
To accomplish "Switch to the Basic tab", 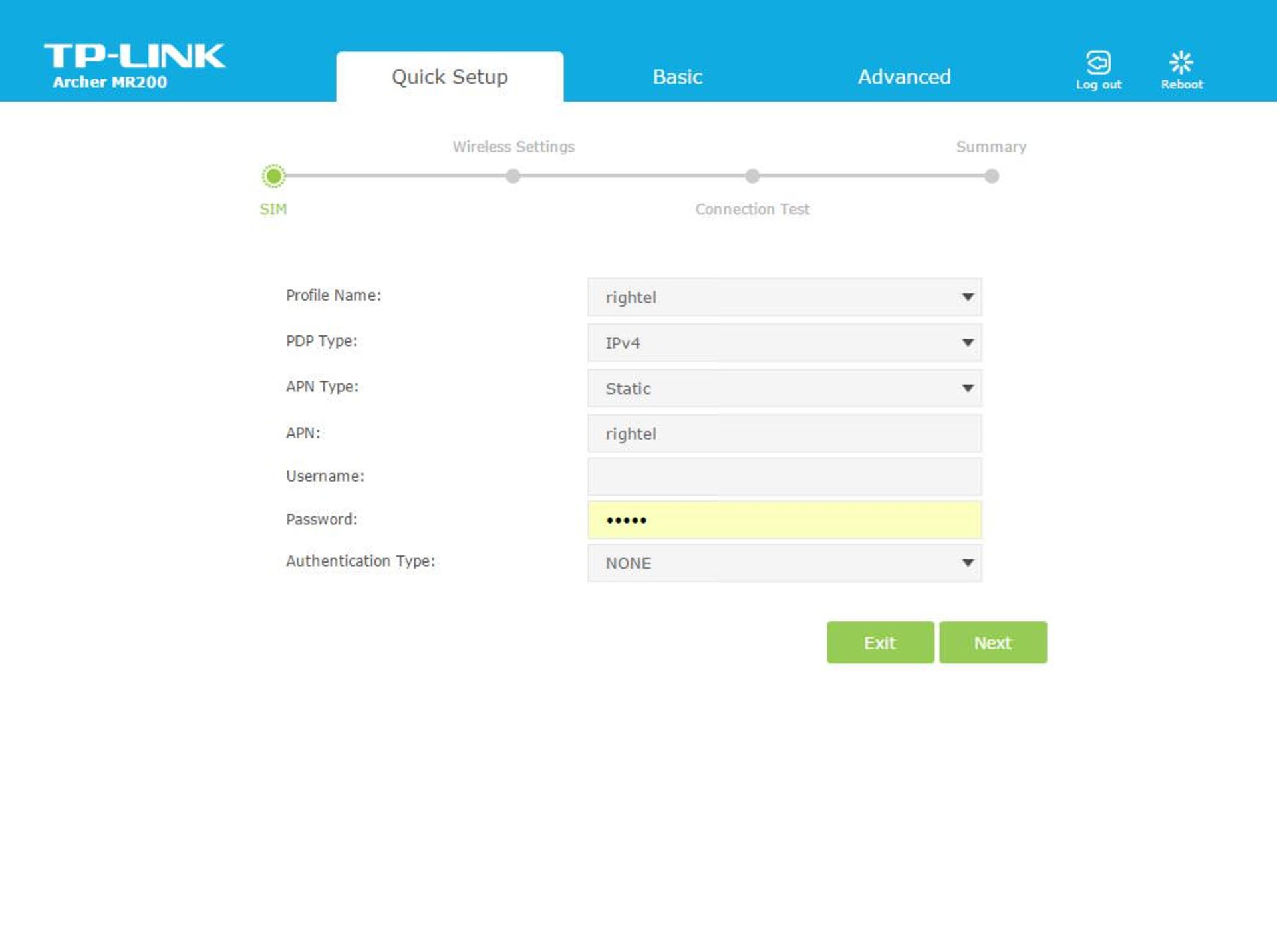I will [x=677, y=77].
